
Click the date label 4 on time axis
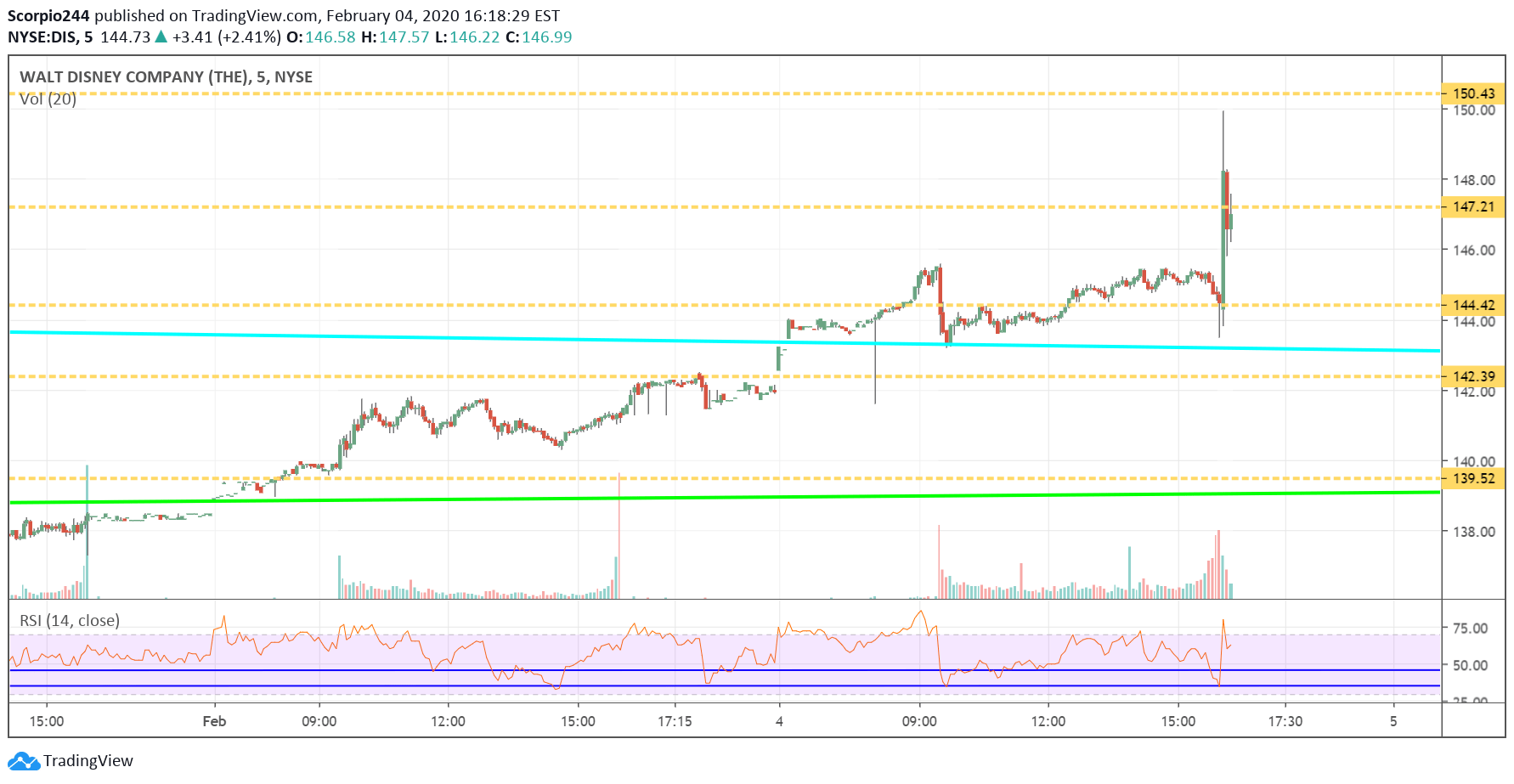[779, 721]
